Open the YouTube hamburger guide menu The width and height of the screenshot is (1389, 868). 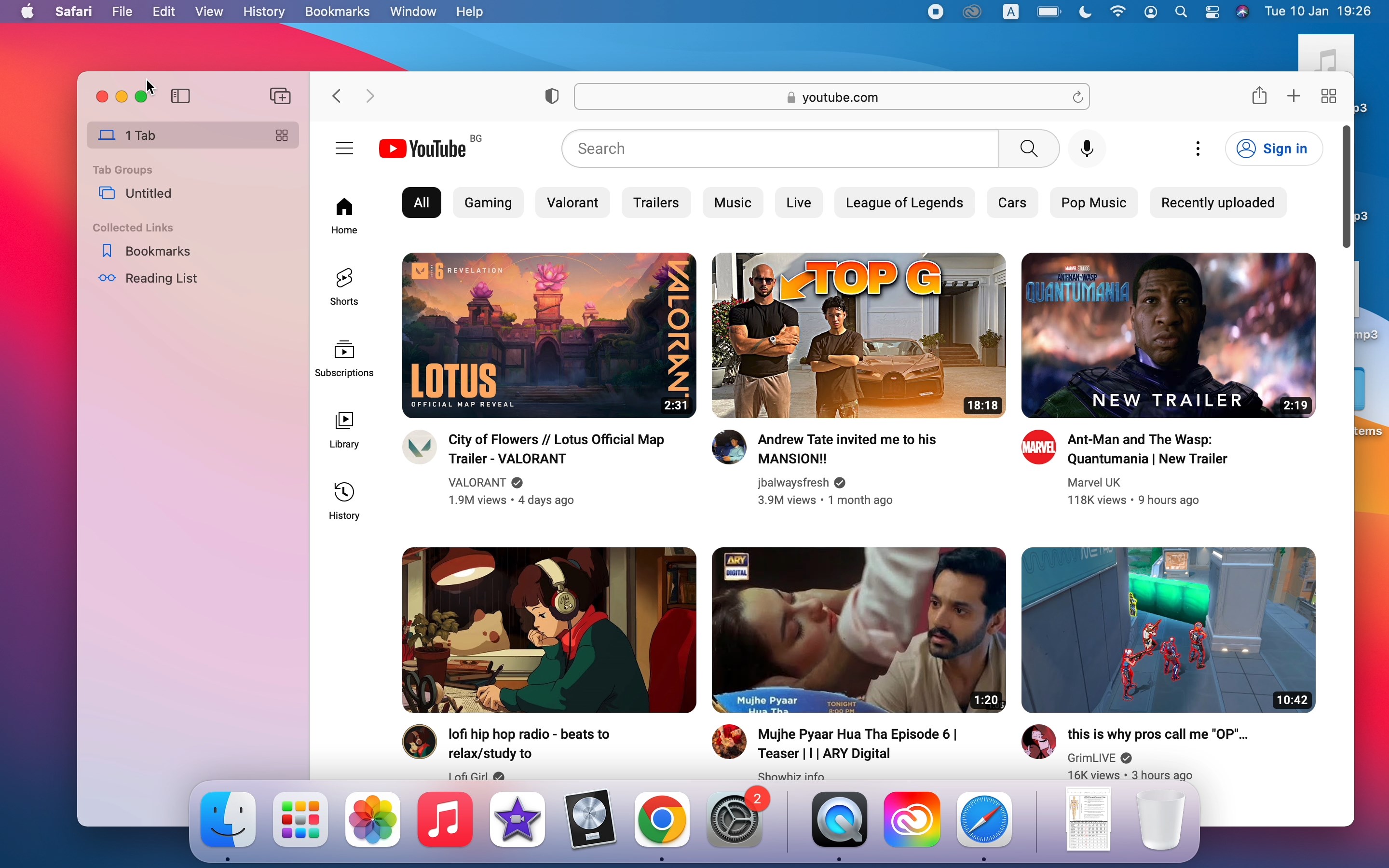click(x=344, y=149)
